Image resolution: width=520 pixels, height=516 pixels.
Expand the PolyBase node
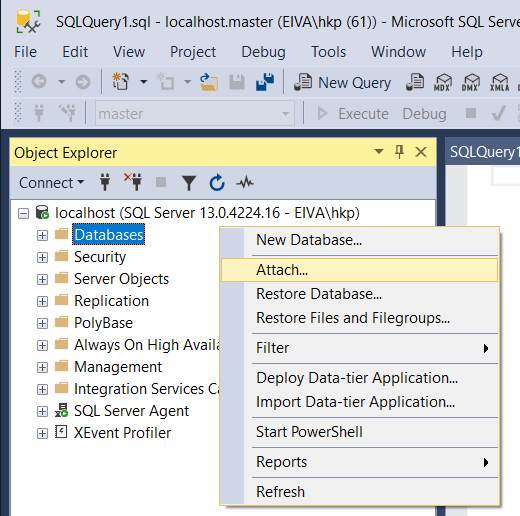pos(42,323)
